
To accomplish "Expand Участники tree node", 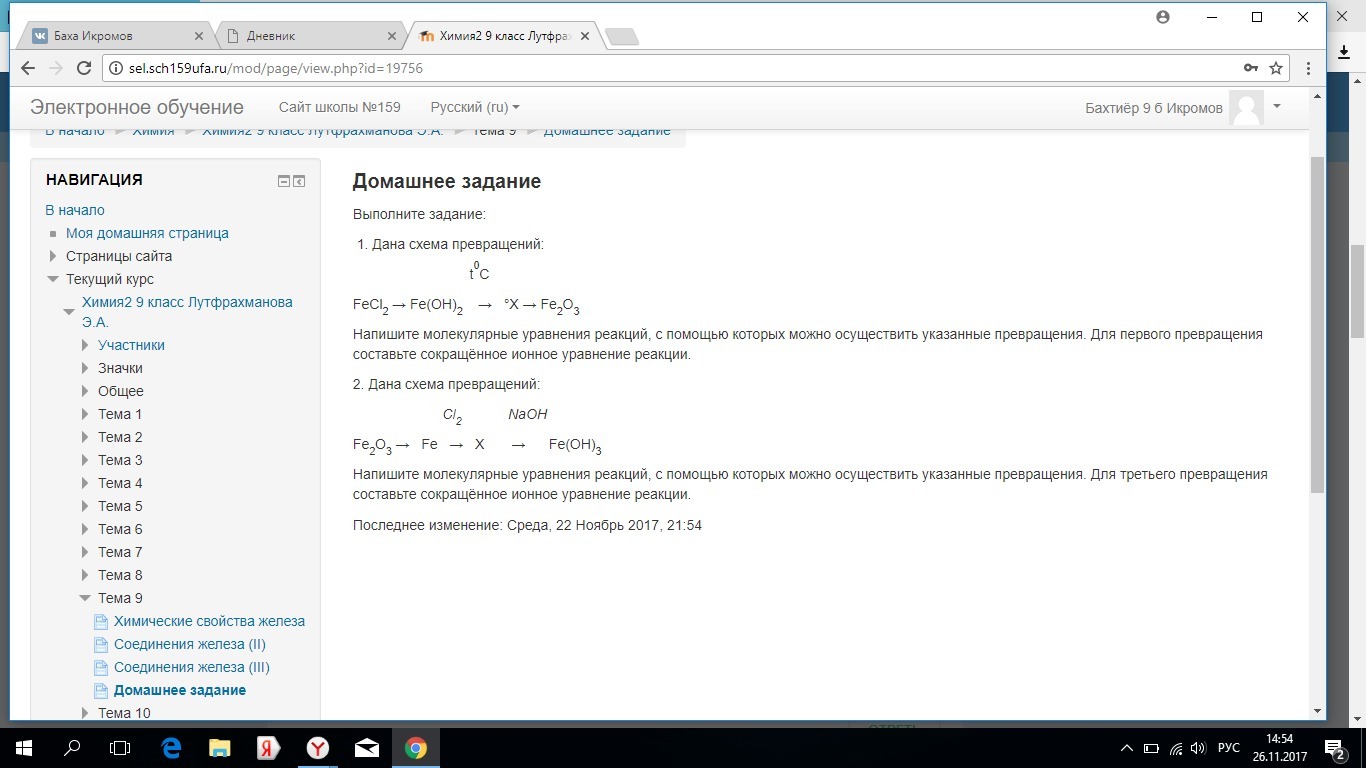I will click(85, 345).
